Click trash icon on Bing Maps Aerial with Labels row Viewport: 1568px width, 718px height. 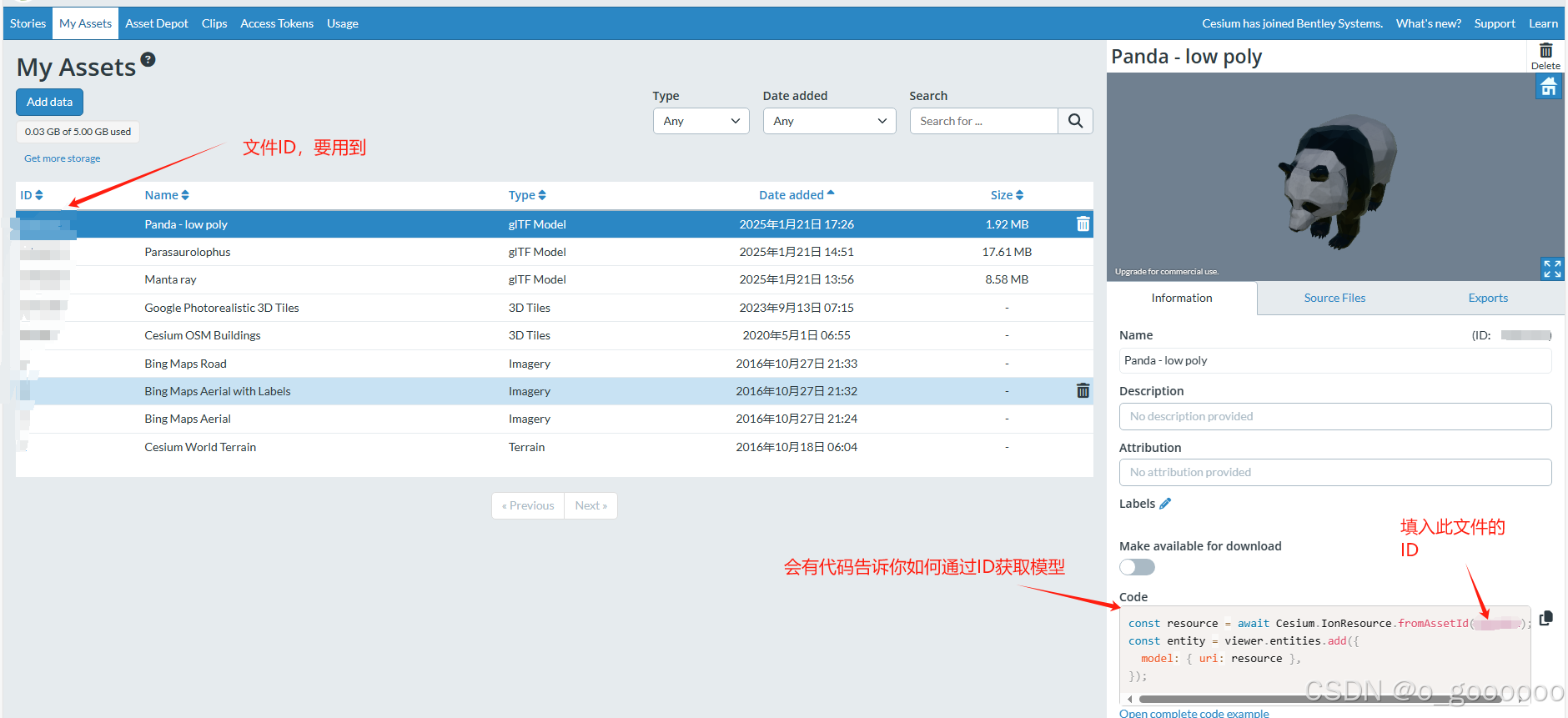[1083, 390]
